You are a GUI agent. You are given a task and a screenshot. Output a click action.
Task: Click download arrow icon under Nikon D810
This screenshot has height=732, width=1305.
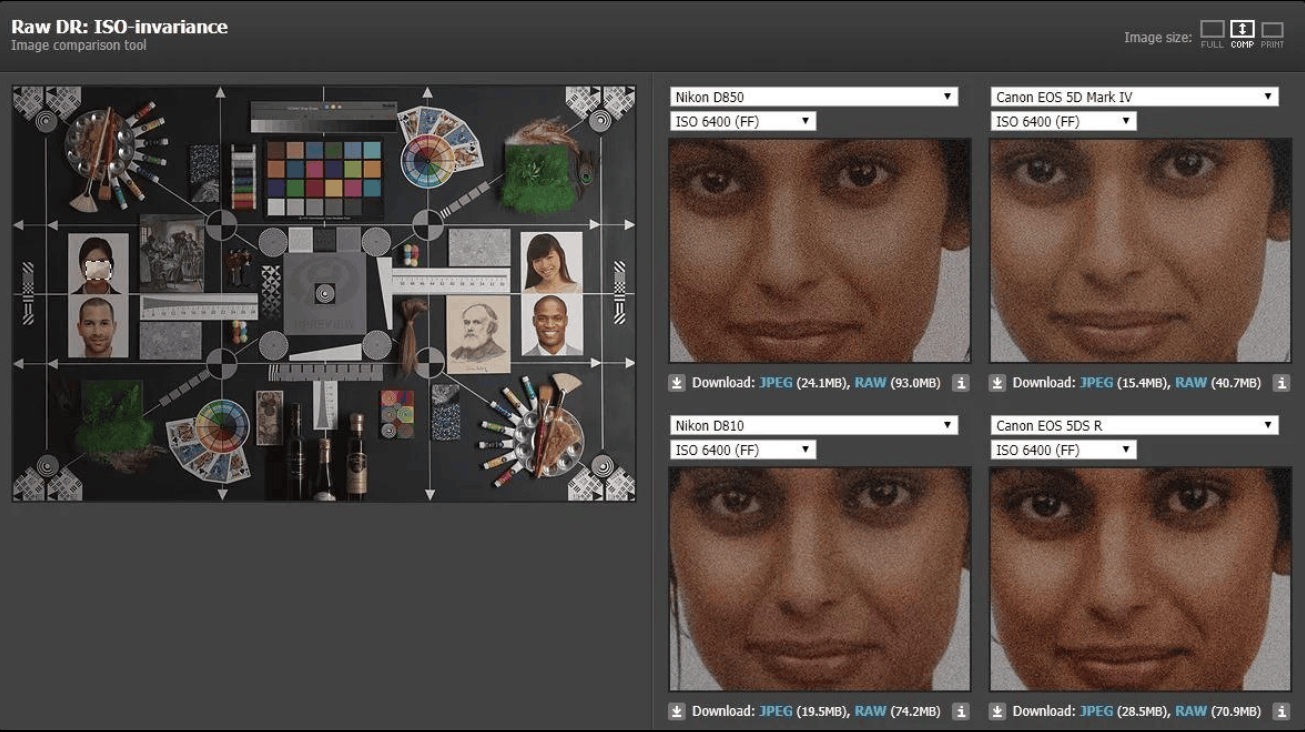pos(677,712)
